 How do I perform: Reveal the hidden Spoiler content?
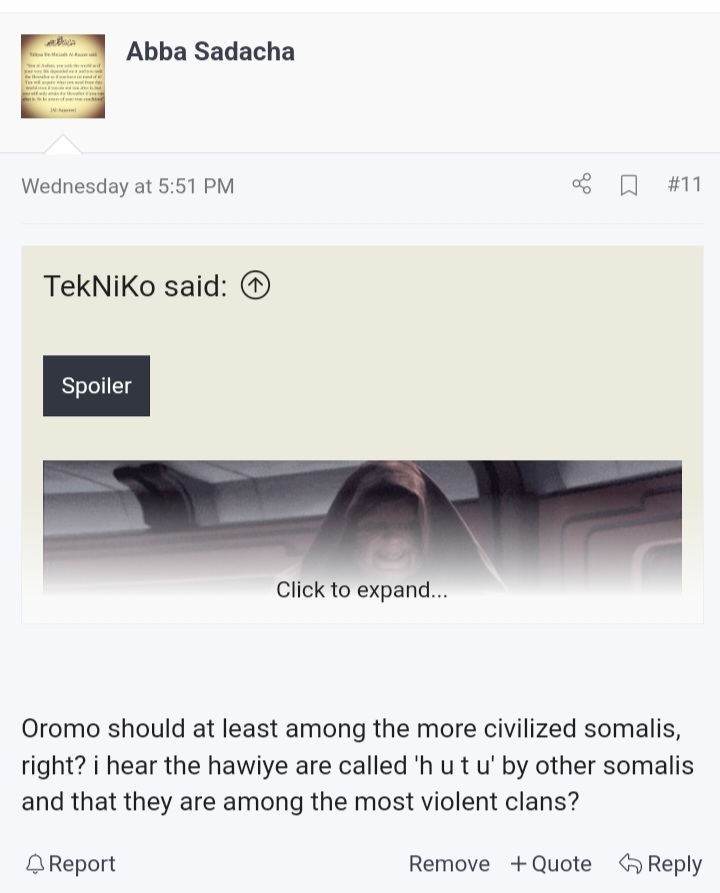(x=96, y=386)
